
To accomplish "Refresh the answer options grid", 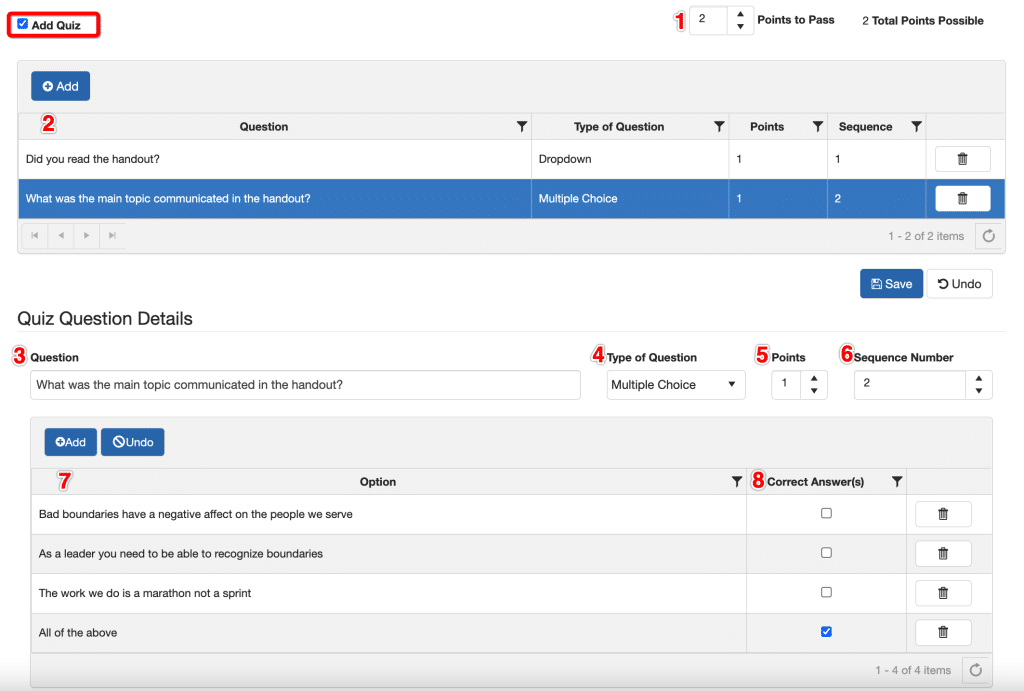I will pos(975,670).
